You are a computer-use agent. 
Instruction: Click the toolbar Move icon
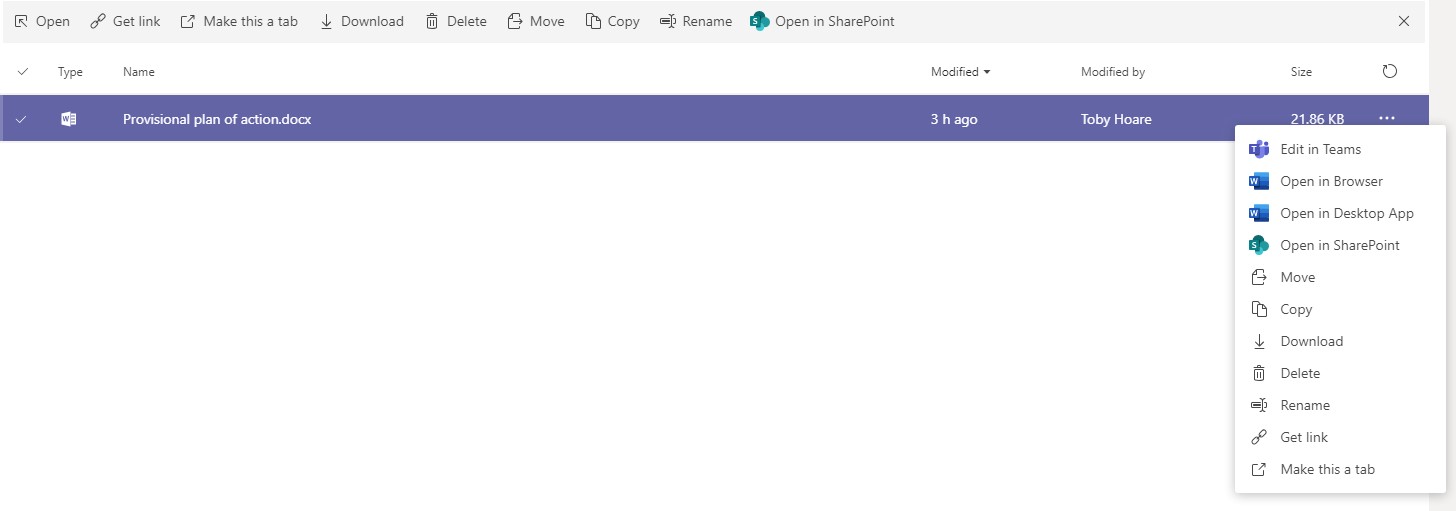tap(514, 21)
